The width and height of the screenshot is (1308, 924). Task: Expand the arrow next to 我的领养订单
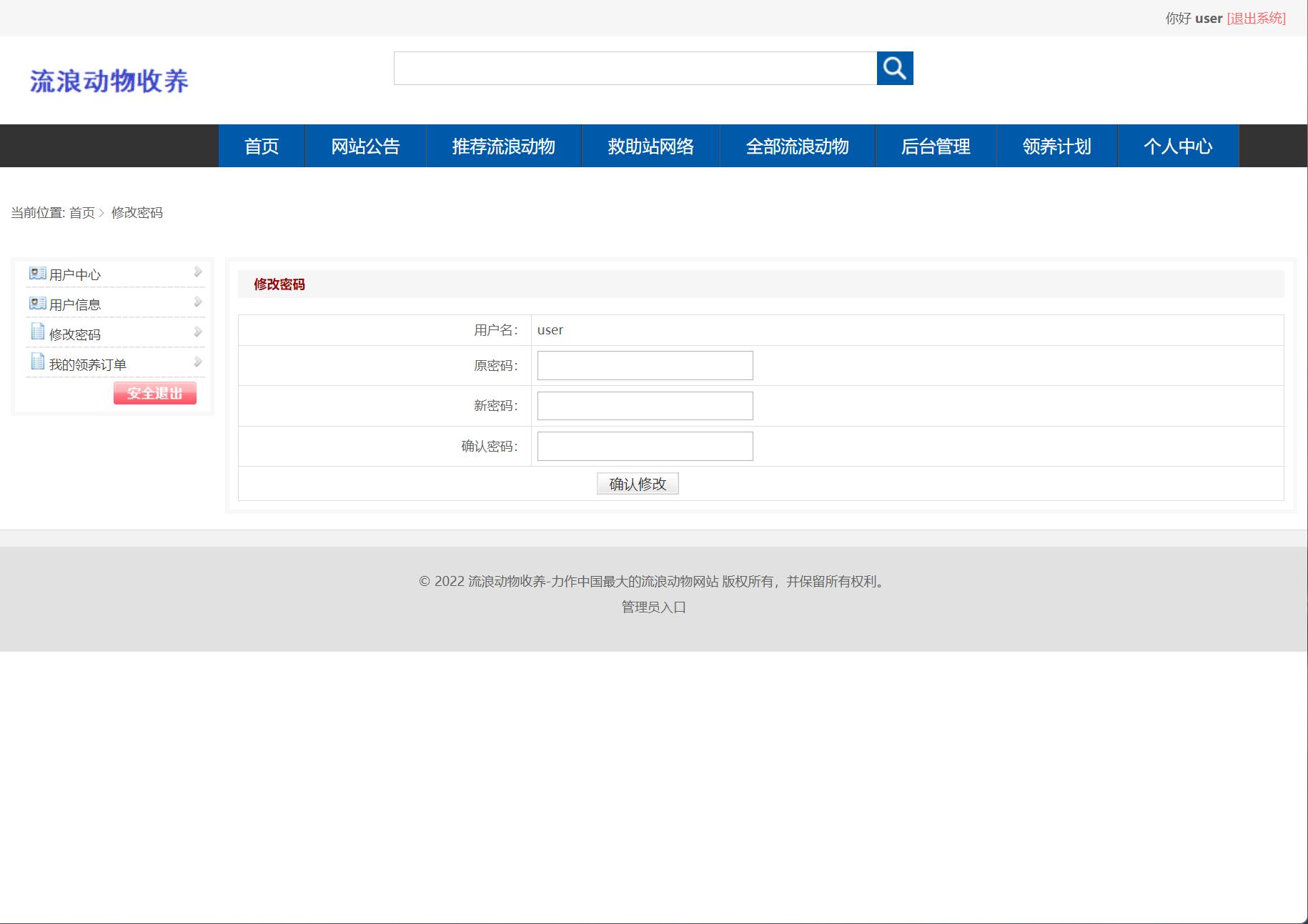(197, 361)
